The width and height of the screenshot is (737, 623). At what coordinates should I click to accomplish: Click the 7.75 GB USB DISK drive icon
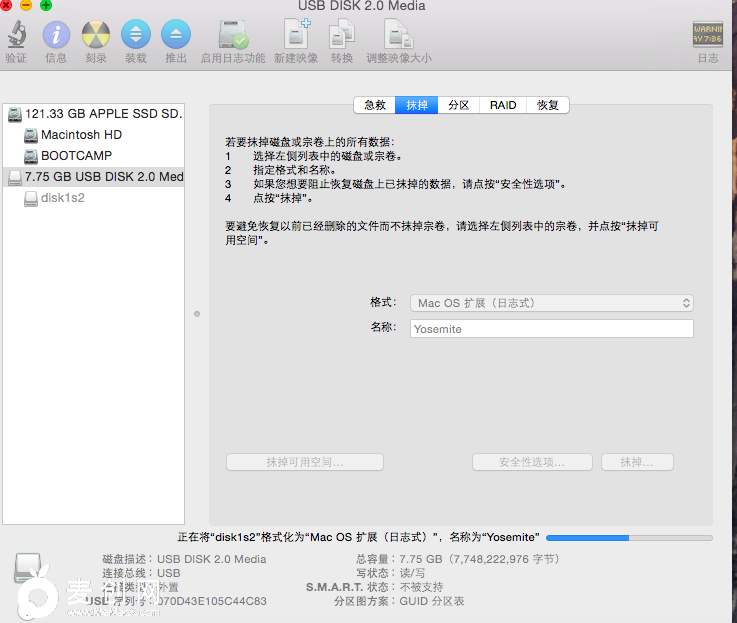15,177
